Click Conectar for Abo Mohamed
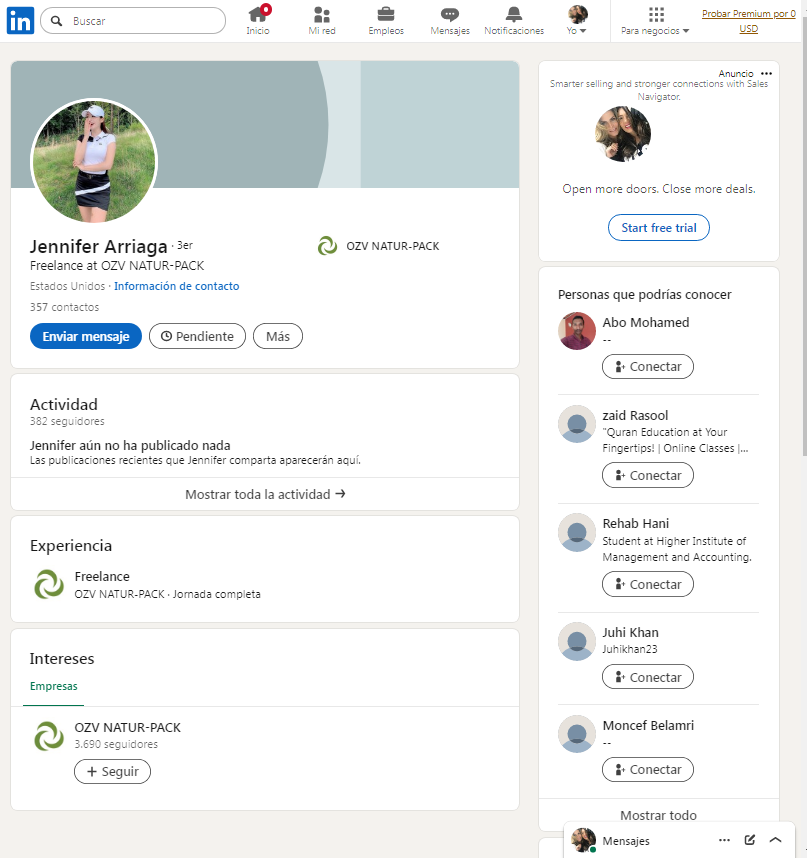 [x=648, y=367]
